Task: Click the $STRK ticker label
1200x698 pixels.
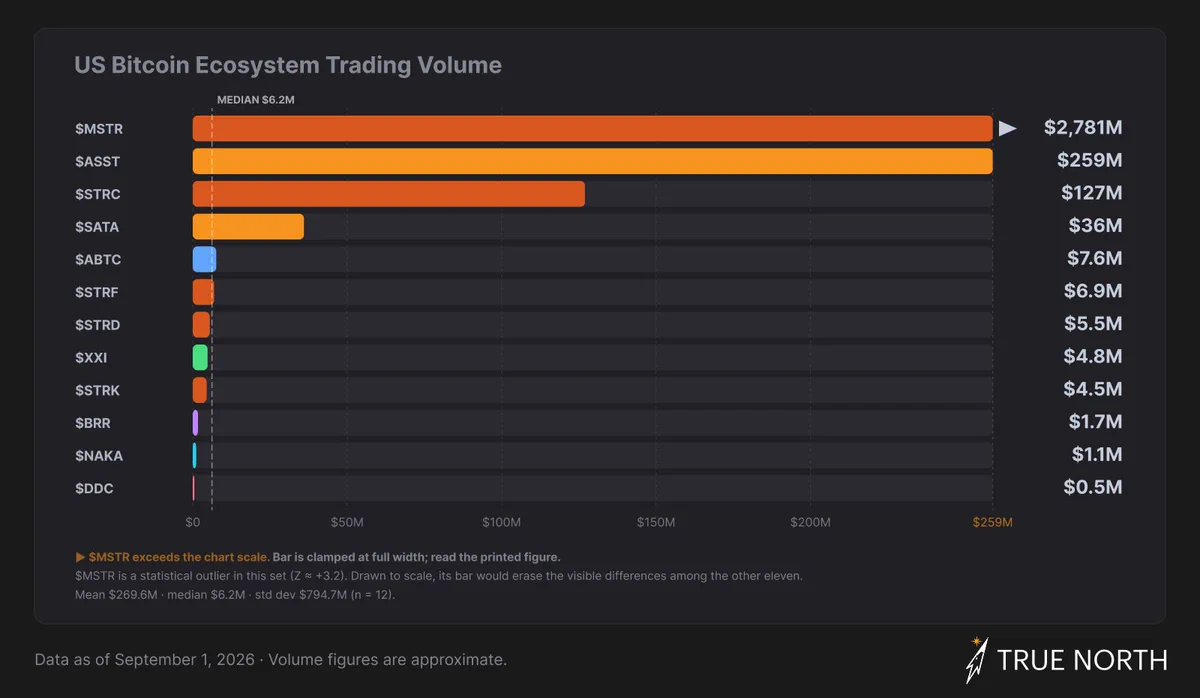Action: click(98, 391)
